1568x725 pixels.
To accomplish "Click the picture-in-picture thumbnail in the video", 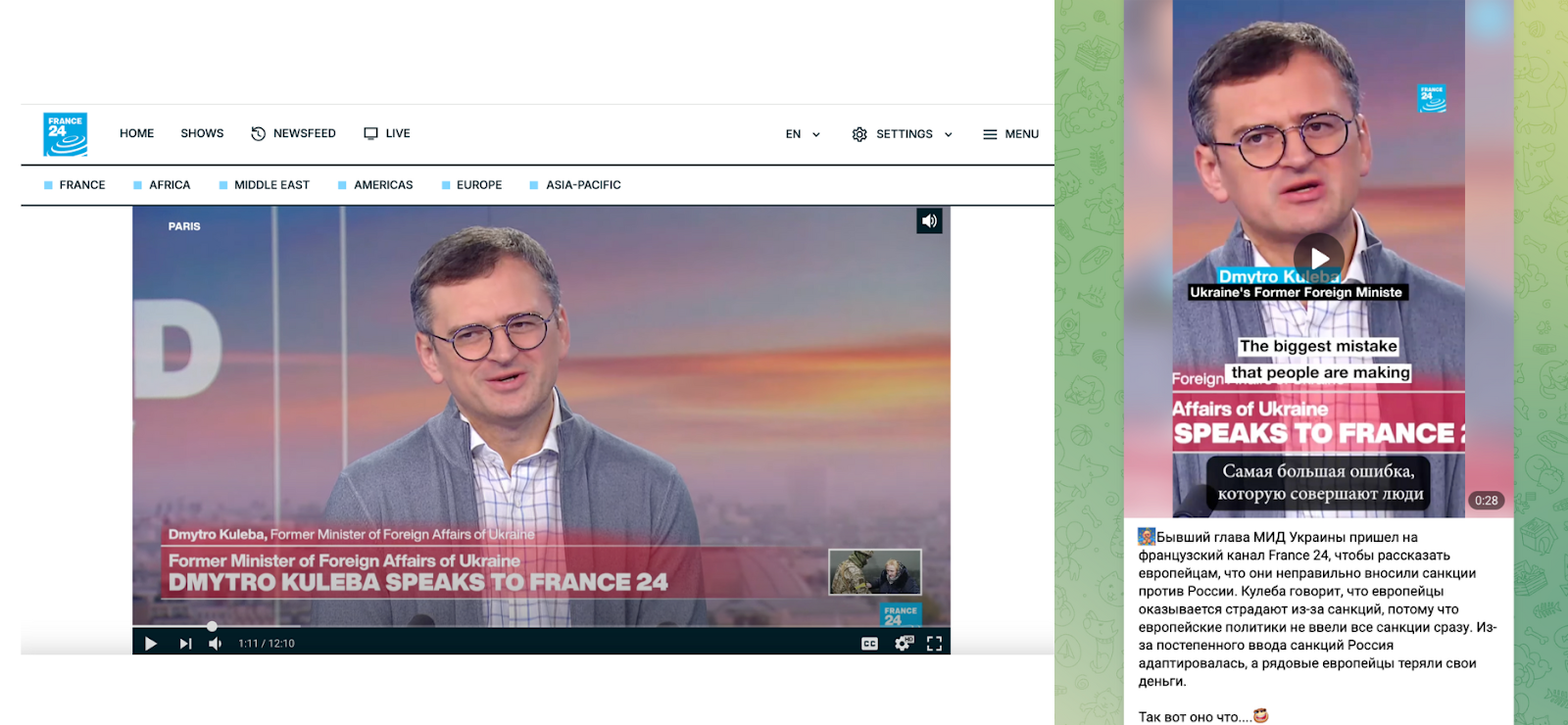I will [x=875, y=572].
